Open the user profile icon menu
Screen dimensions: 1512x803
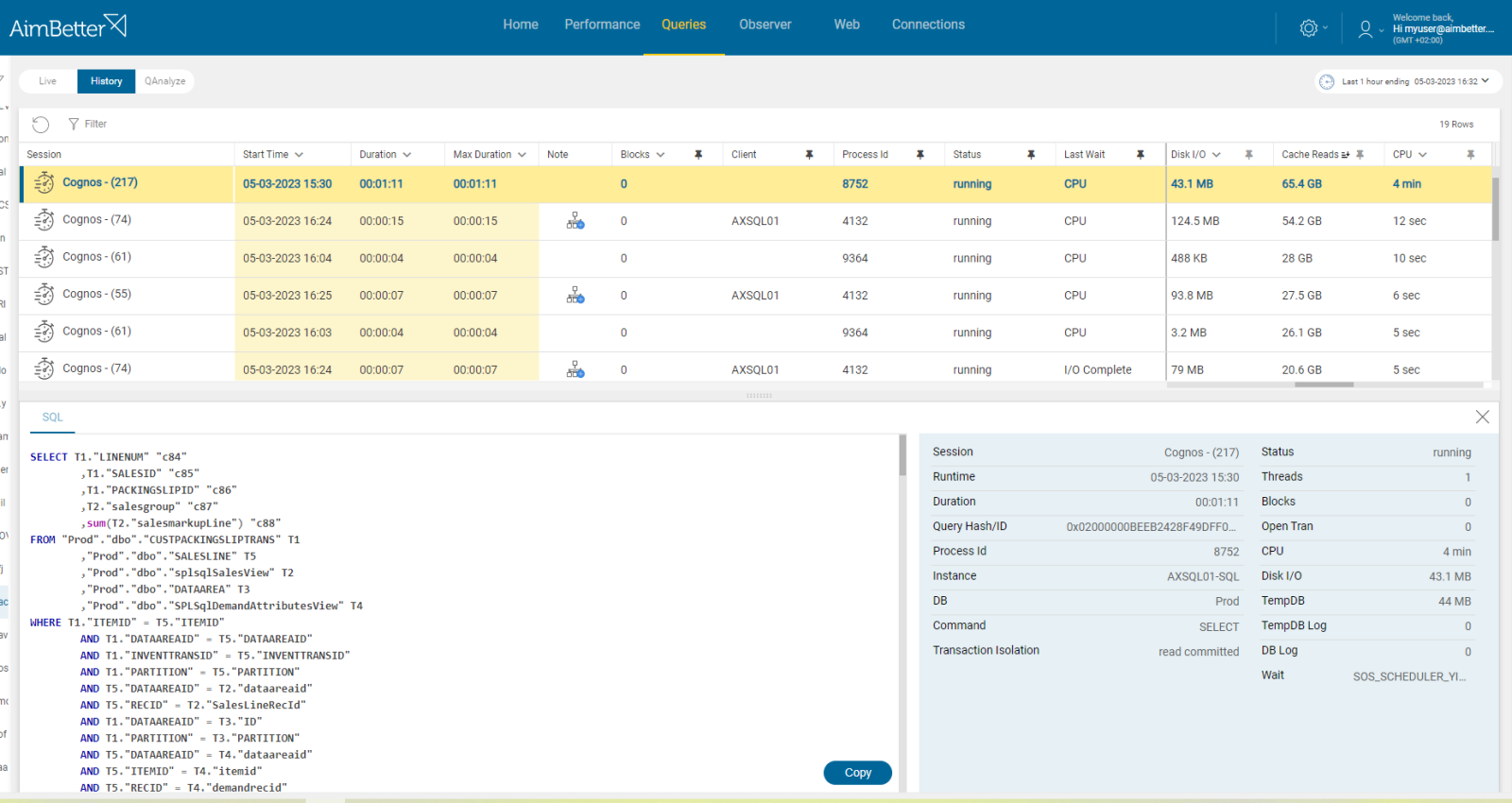(x=1366, y=29)
